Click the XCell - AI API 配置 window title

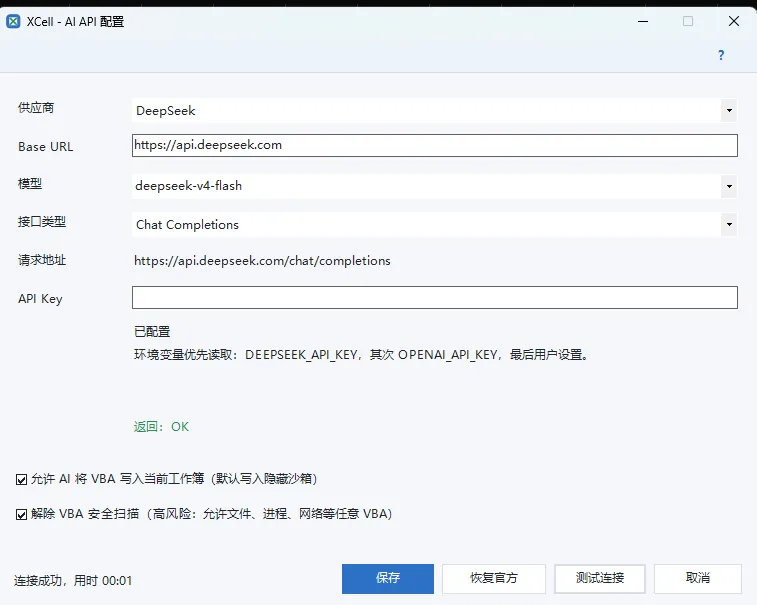point(75,22)
